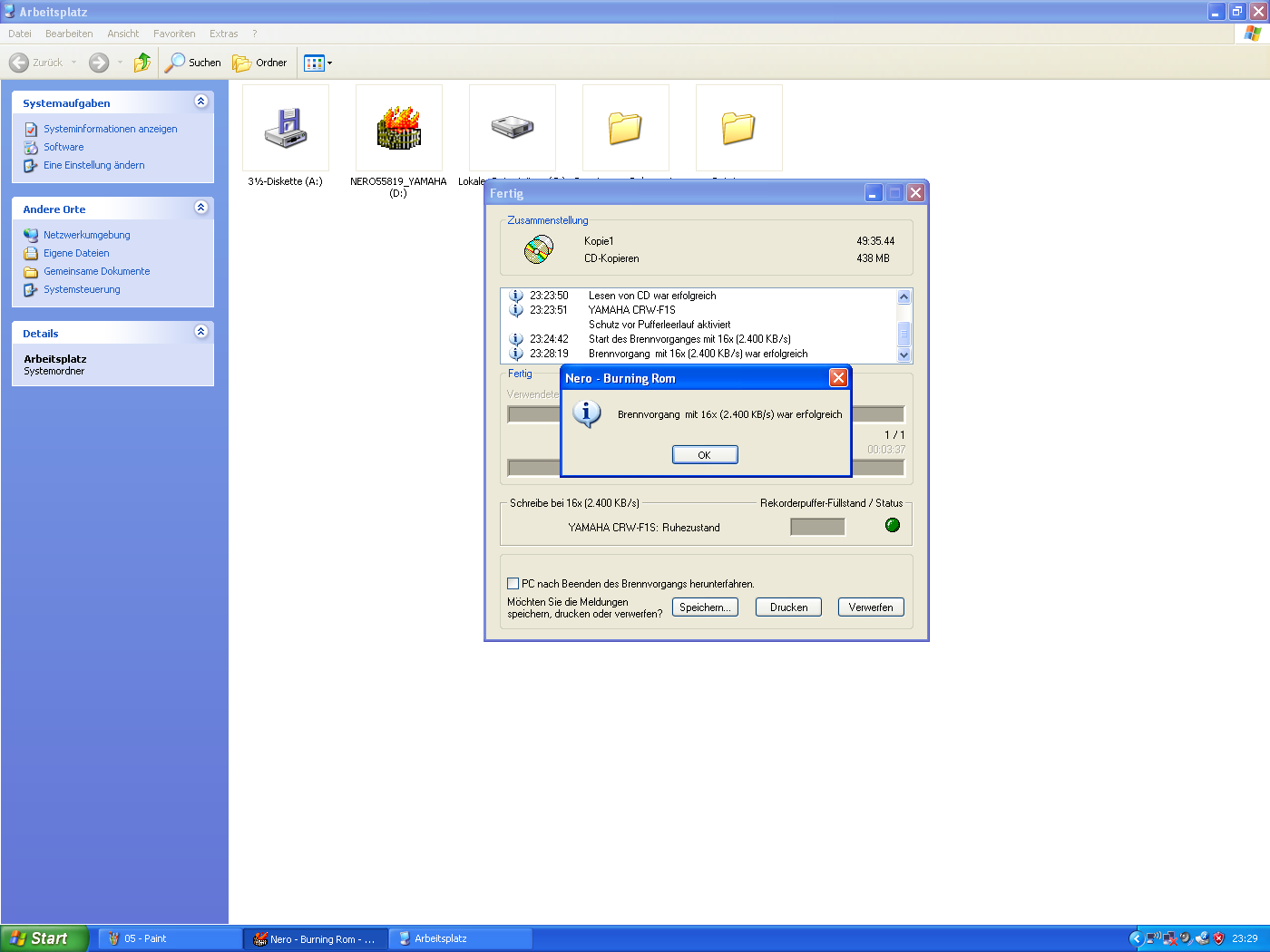
Task: Click OK in the Nero Burning Rom dialog
Action: pyautogui.click(x=705, y=455)
